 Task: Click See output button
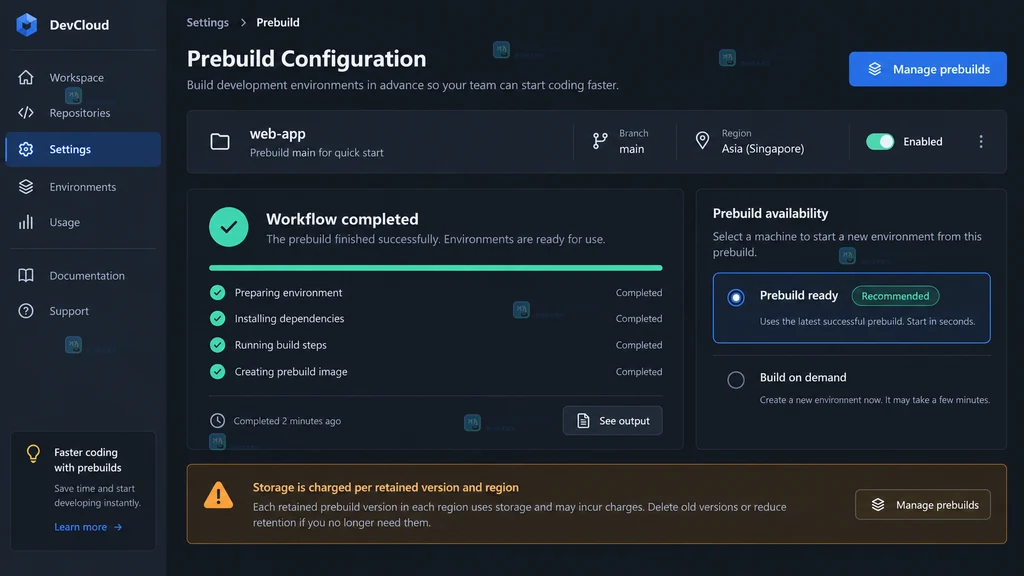[613, 421]
